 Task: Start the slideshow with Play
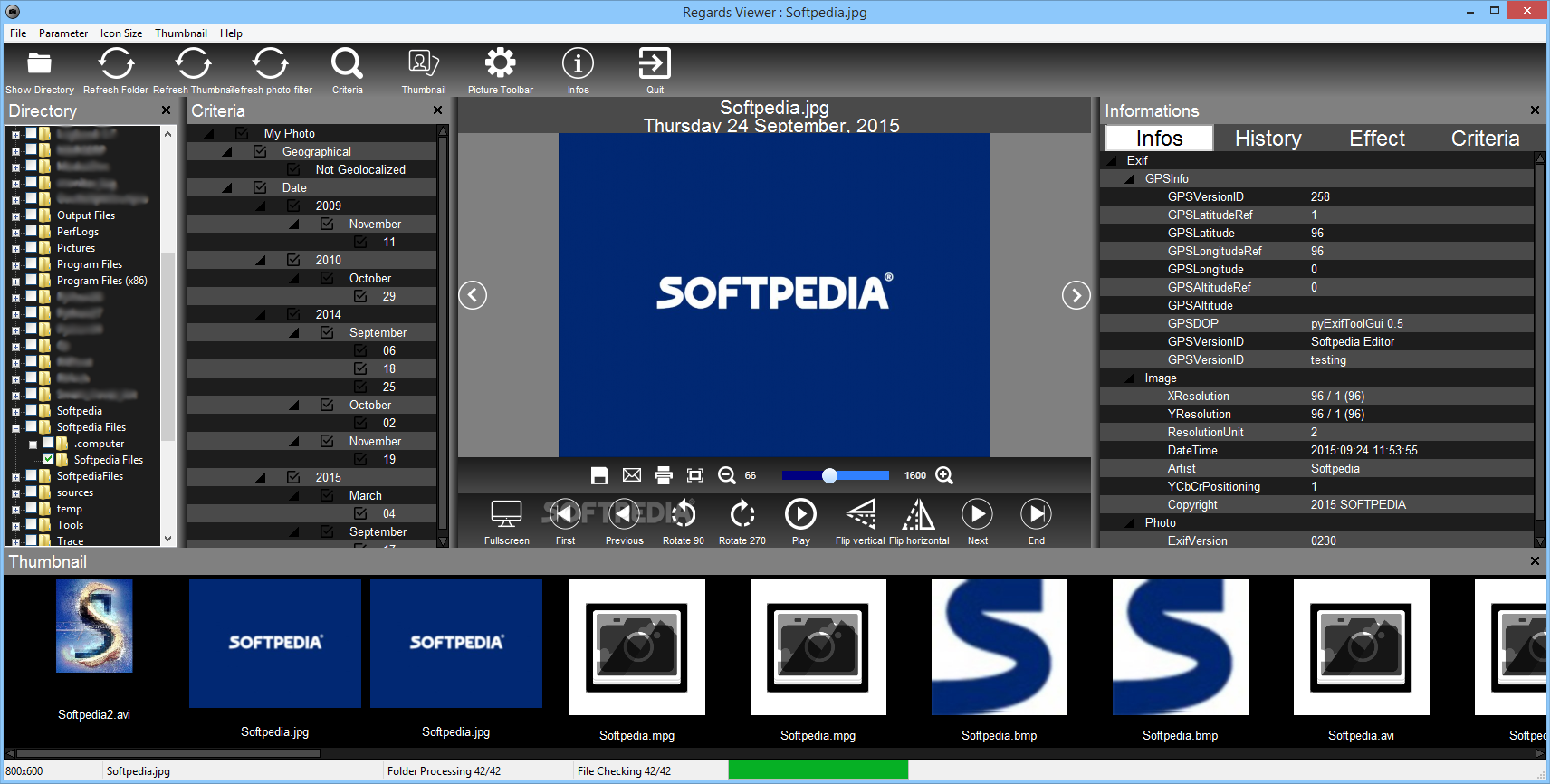[x=800, y=514]
